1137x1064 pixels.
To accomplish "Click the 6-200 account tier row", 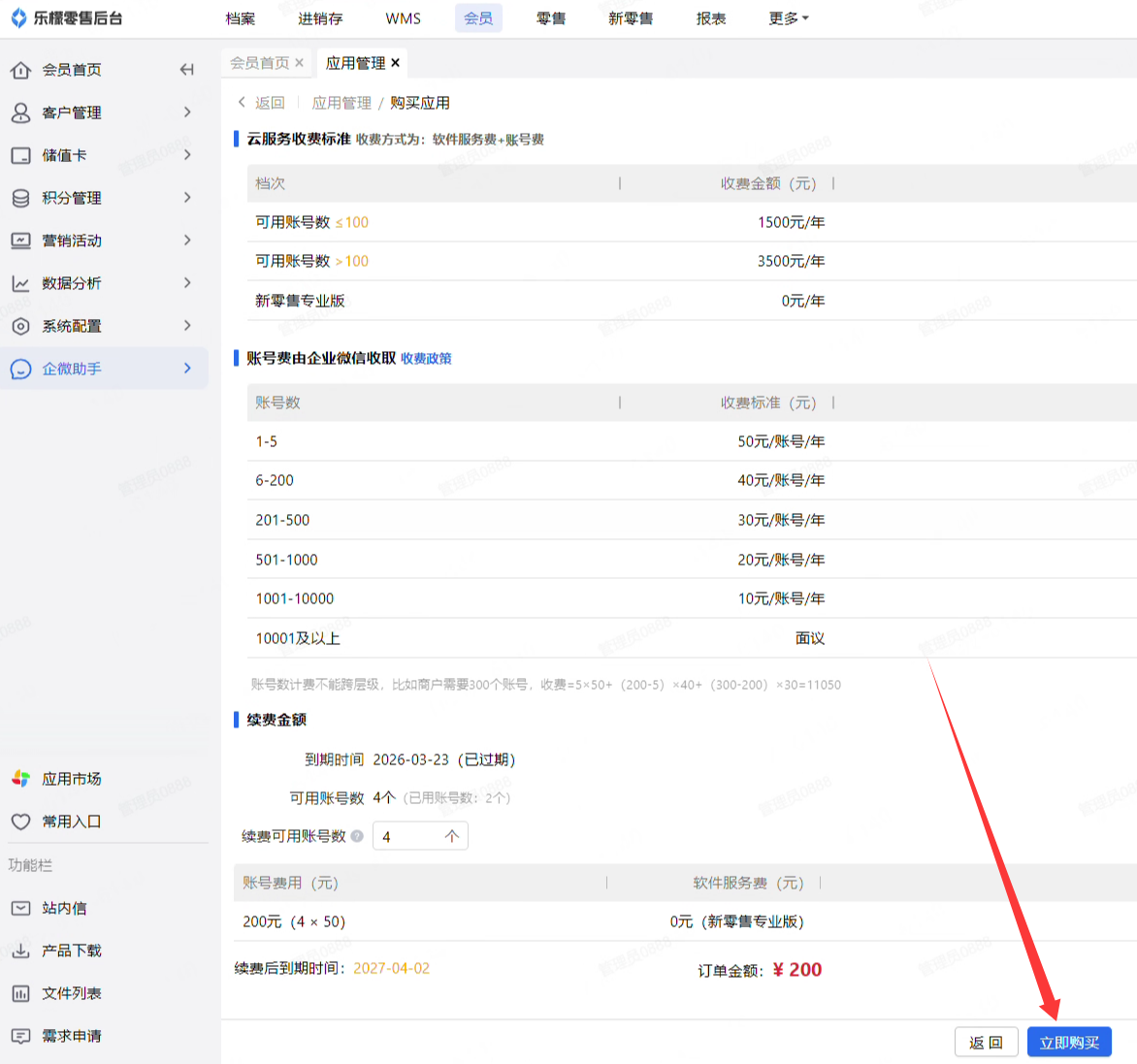I will 692,480.
